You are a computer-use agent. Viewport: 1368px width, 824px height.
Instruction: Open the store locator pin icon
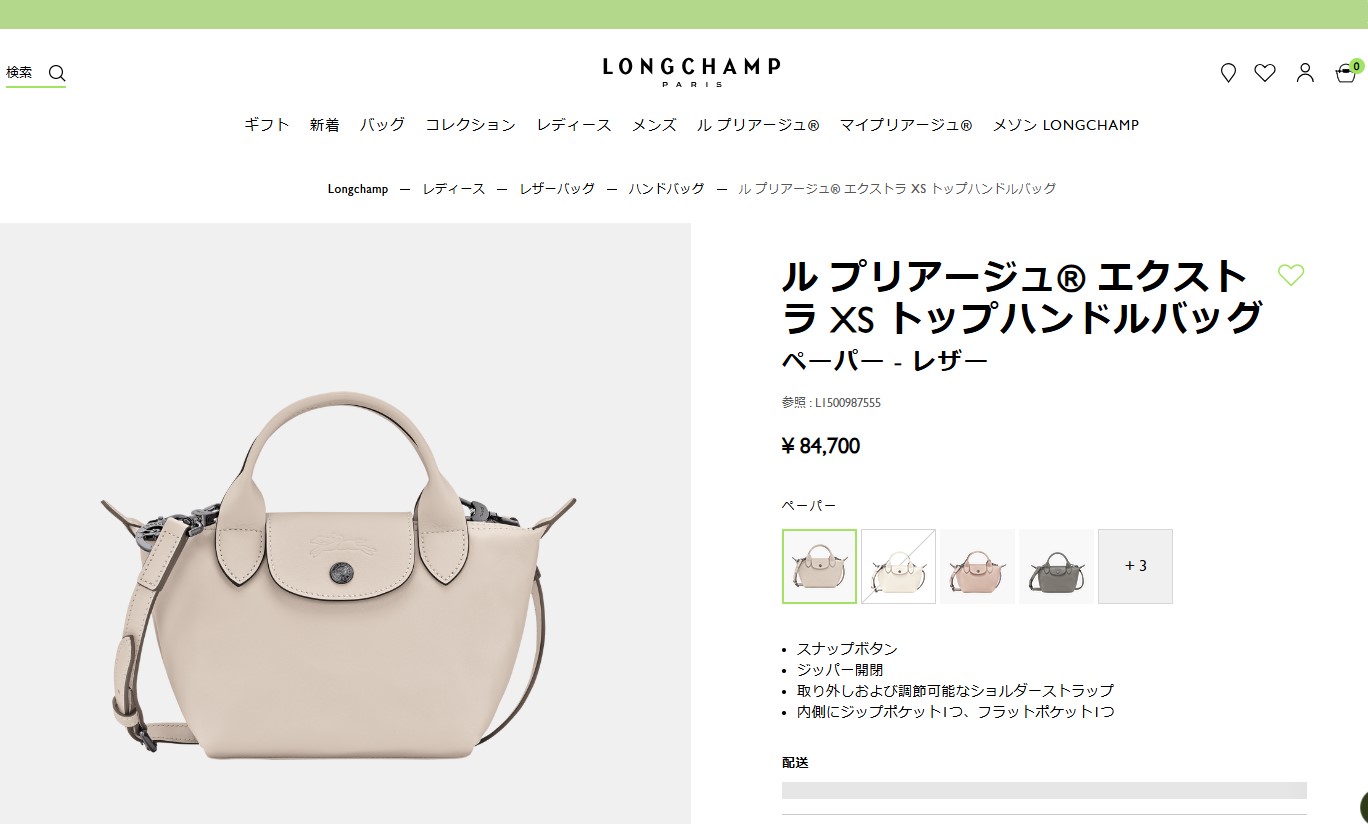(x=1228, y=73)
